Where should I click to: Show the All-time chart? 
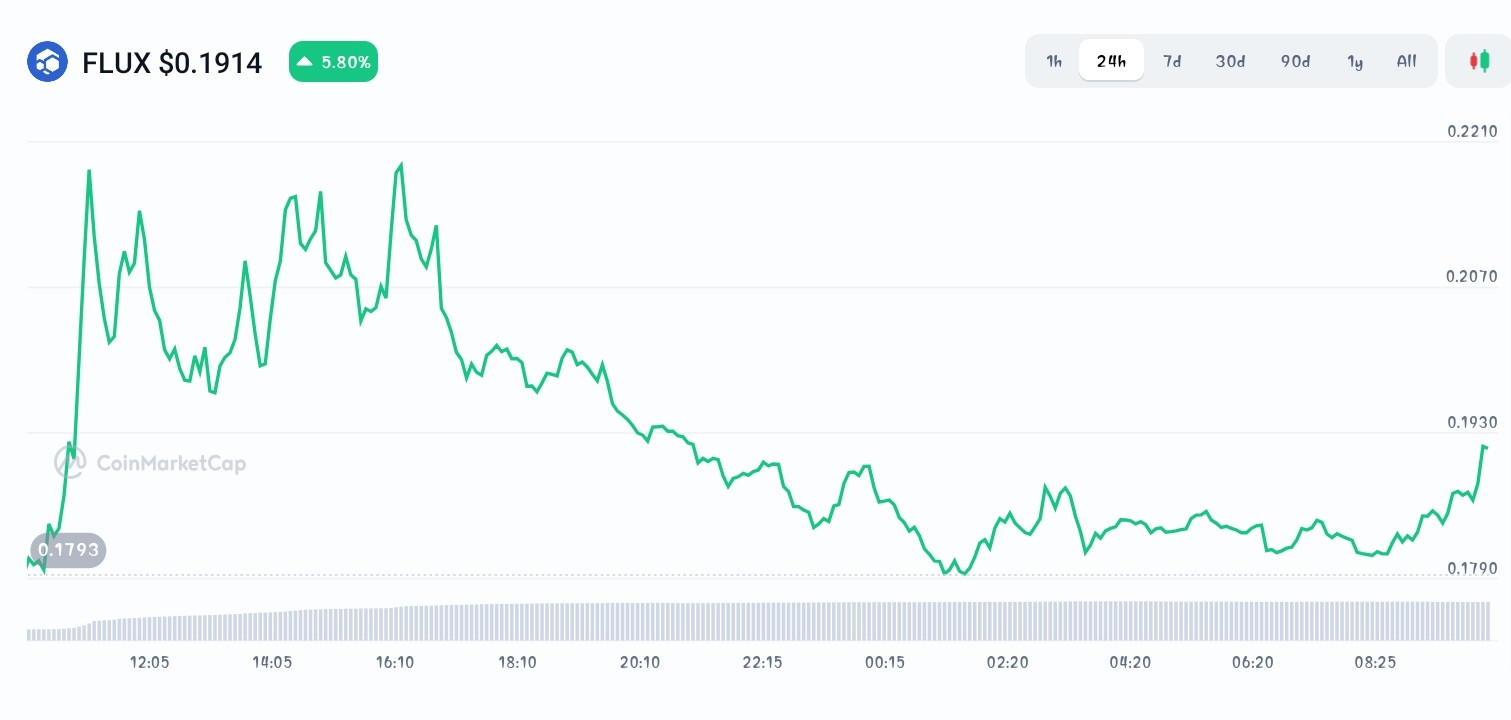click(x=1406, y=61)
